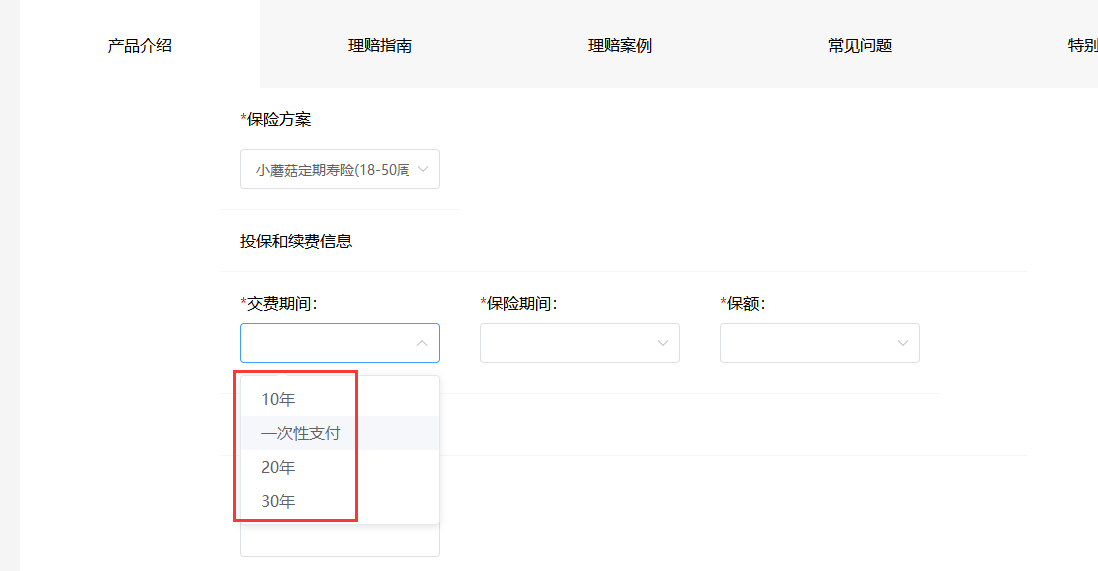The width and height of the screenshot is (1098, 571).
Task: Choose the 10年 payment option
Action: [x=279, y=400]
